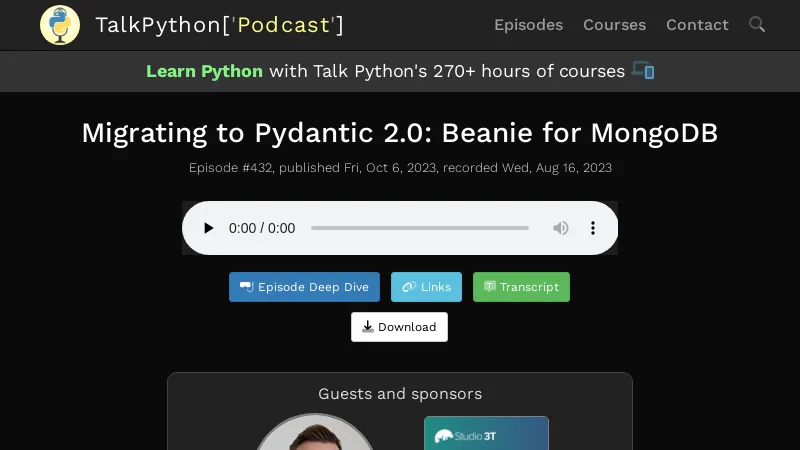Download the episode audio file

pos(399,327)
